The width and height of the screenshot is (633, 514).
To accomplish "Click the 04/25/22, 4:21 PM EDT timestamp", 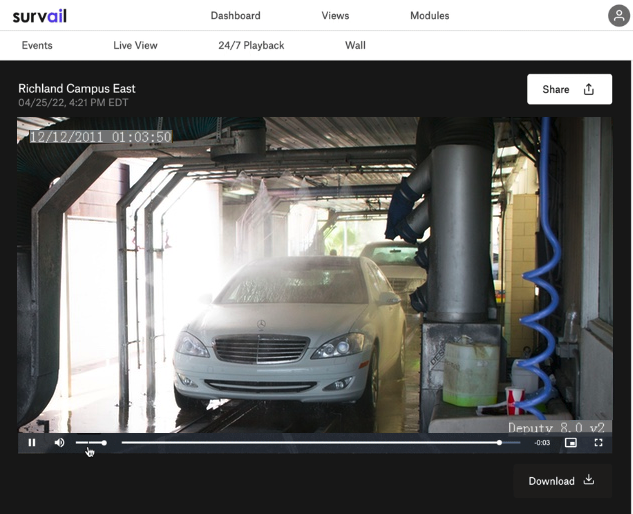I will coord(73,103).
